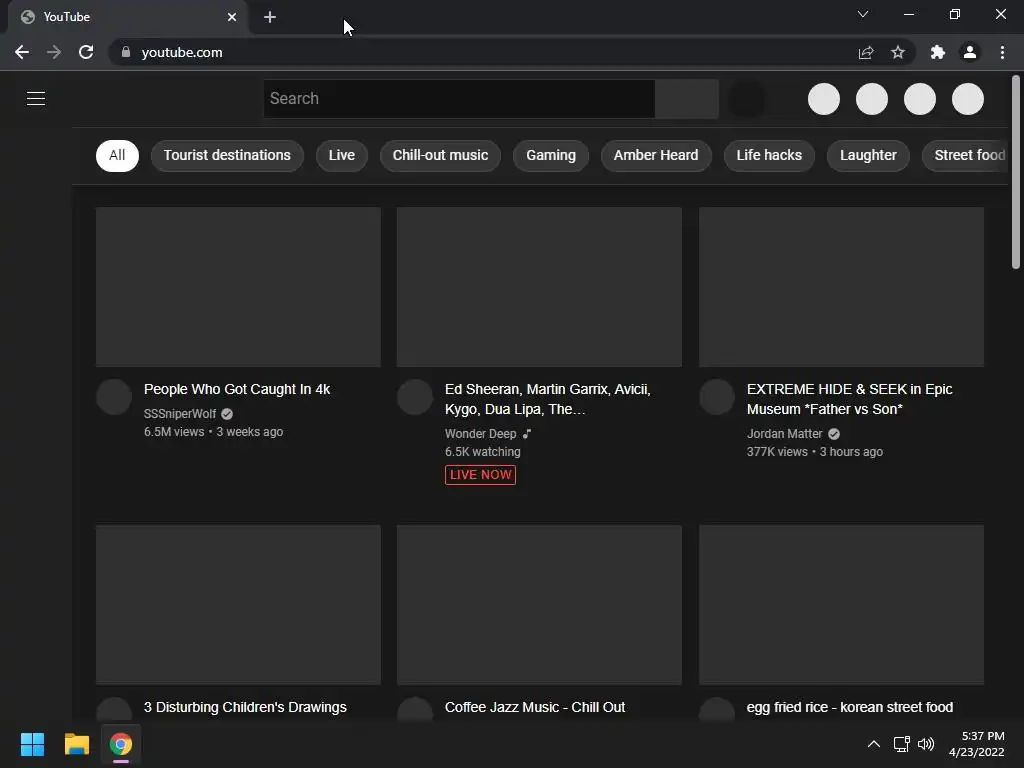Open a new tab with the plus button

coord(270,17)
